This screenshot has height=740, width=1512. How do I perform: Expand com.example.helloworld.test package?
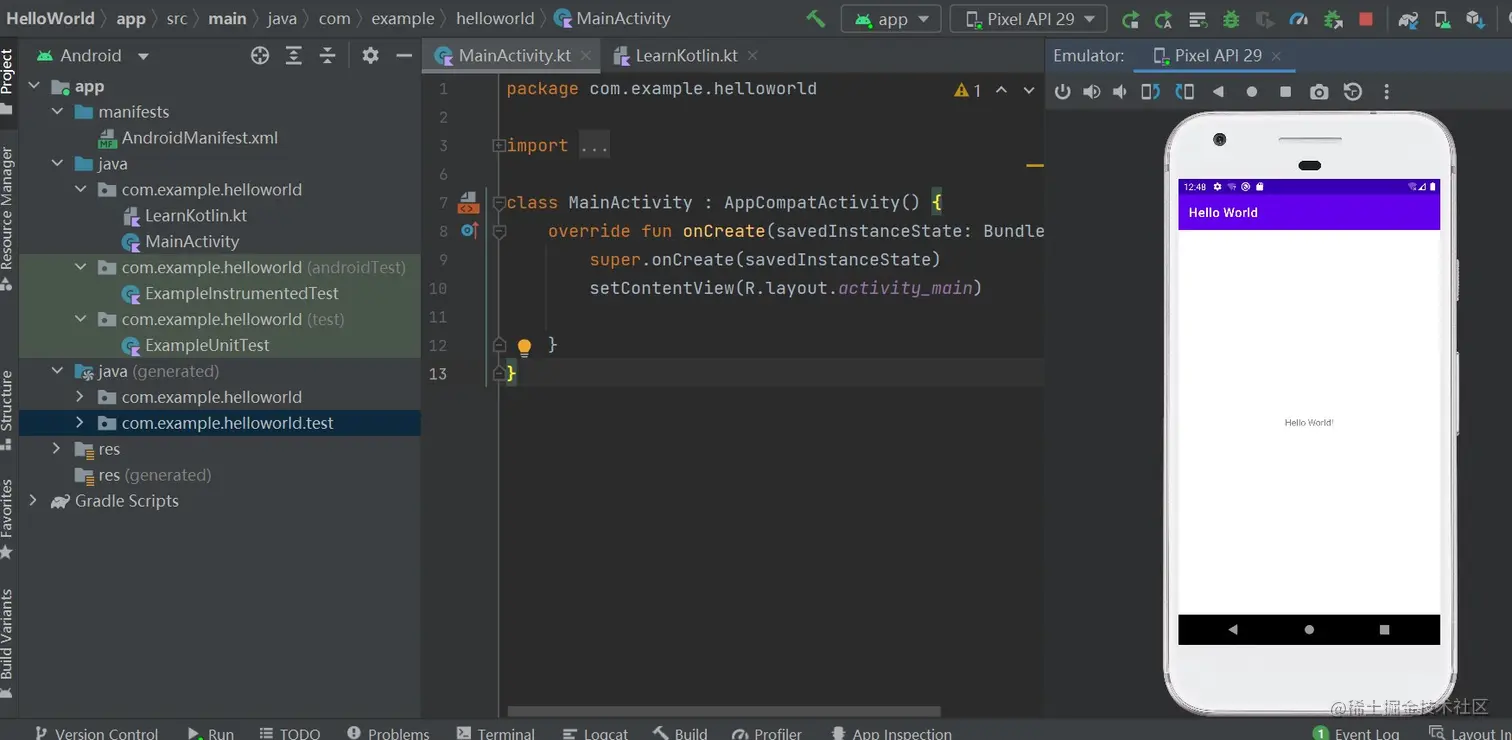pyautogui.click(x=80, y=423)
